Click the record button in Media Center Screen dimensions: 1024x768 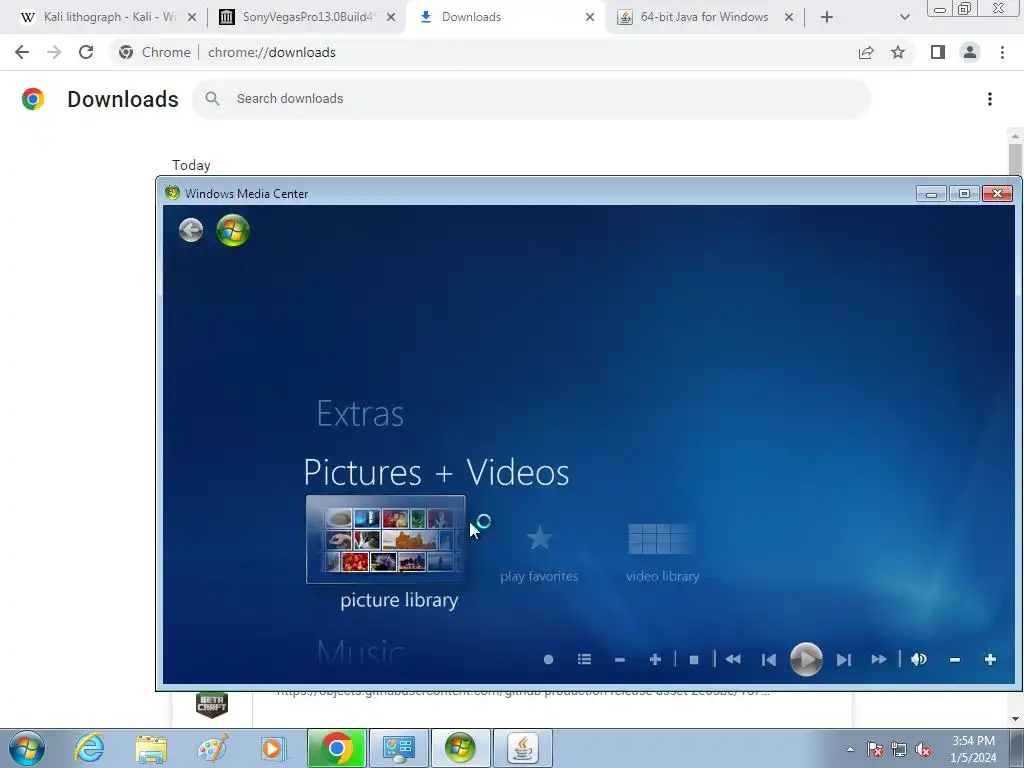click(549, 660)
